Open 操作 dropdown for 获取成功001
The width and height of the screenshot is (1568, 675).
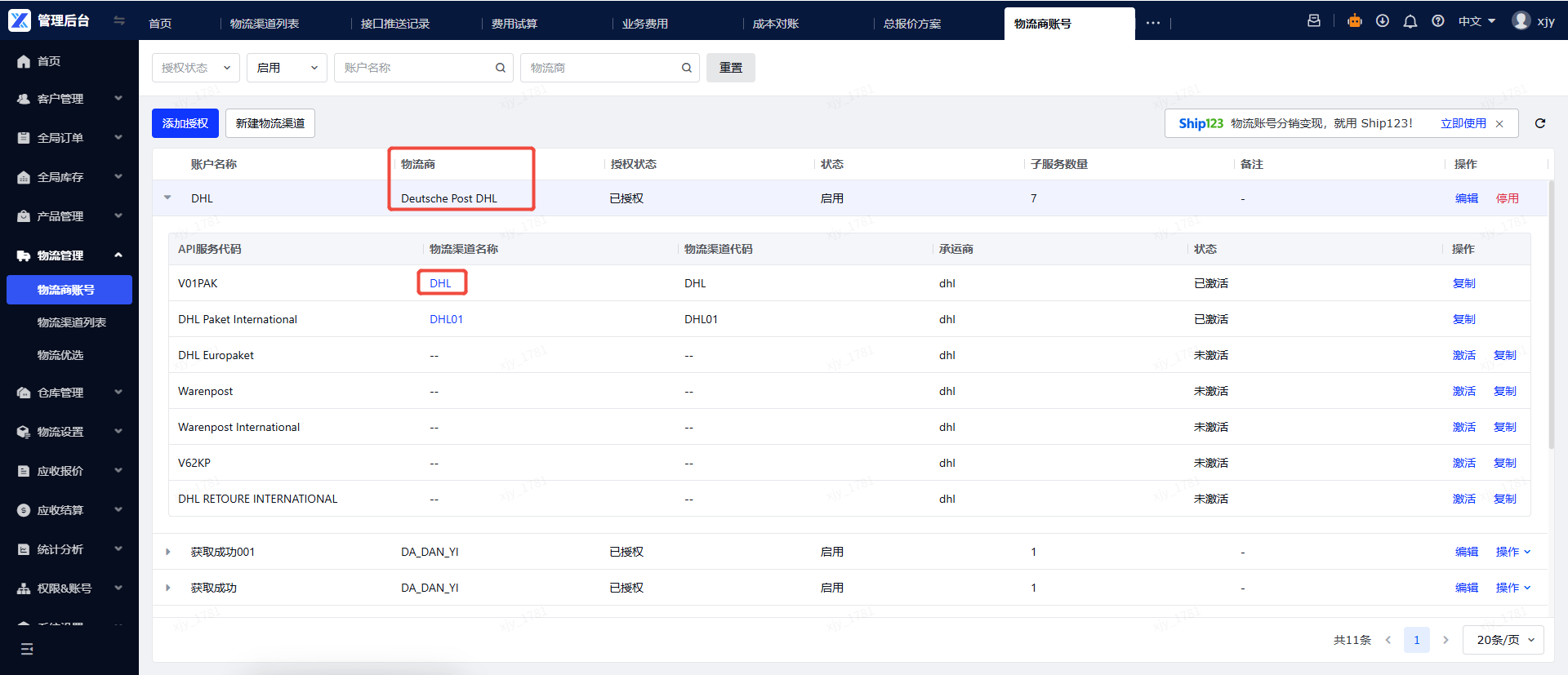[1513, 552]
